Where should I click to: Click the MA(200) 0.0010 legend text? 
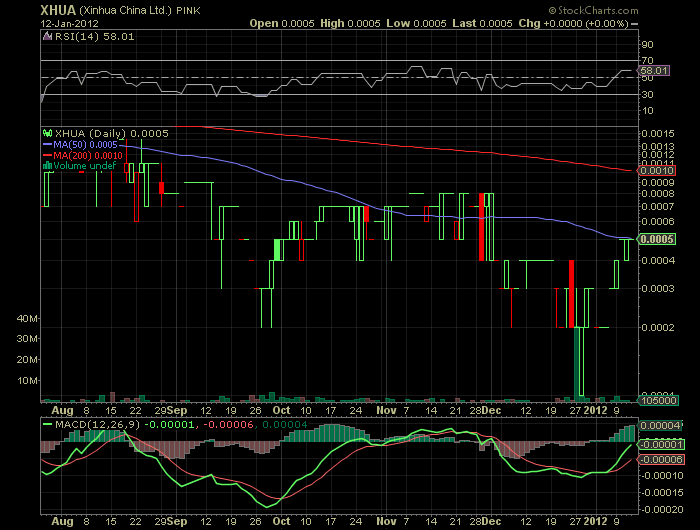pos(88,155)
